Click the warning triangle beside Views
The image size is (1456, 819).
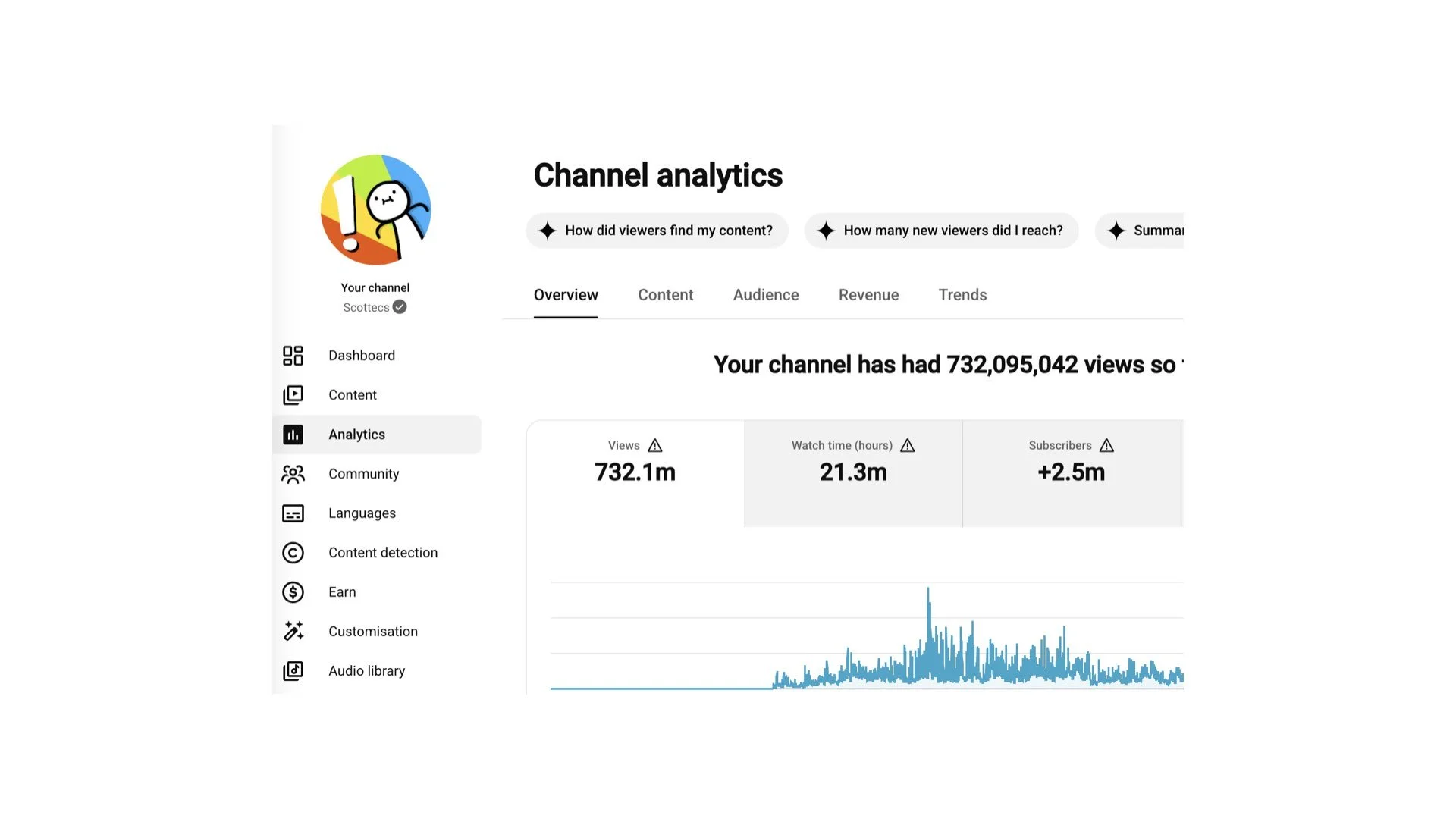pyautogui.click(x=655, y=445)
